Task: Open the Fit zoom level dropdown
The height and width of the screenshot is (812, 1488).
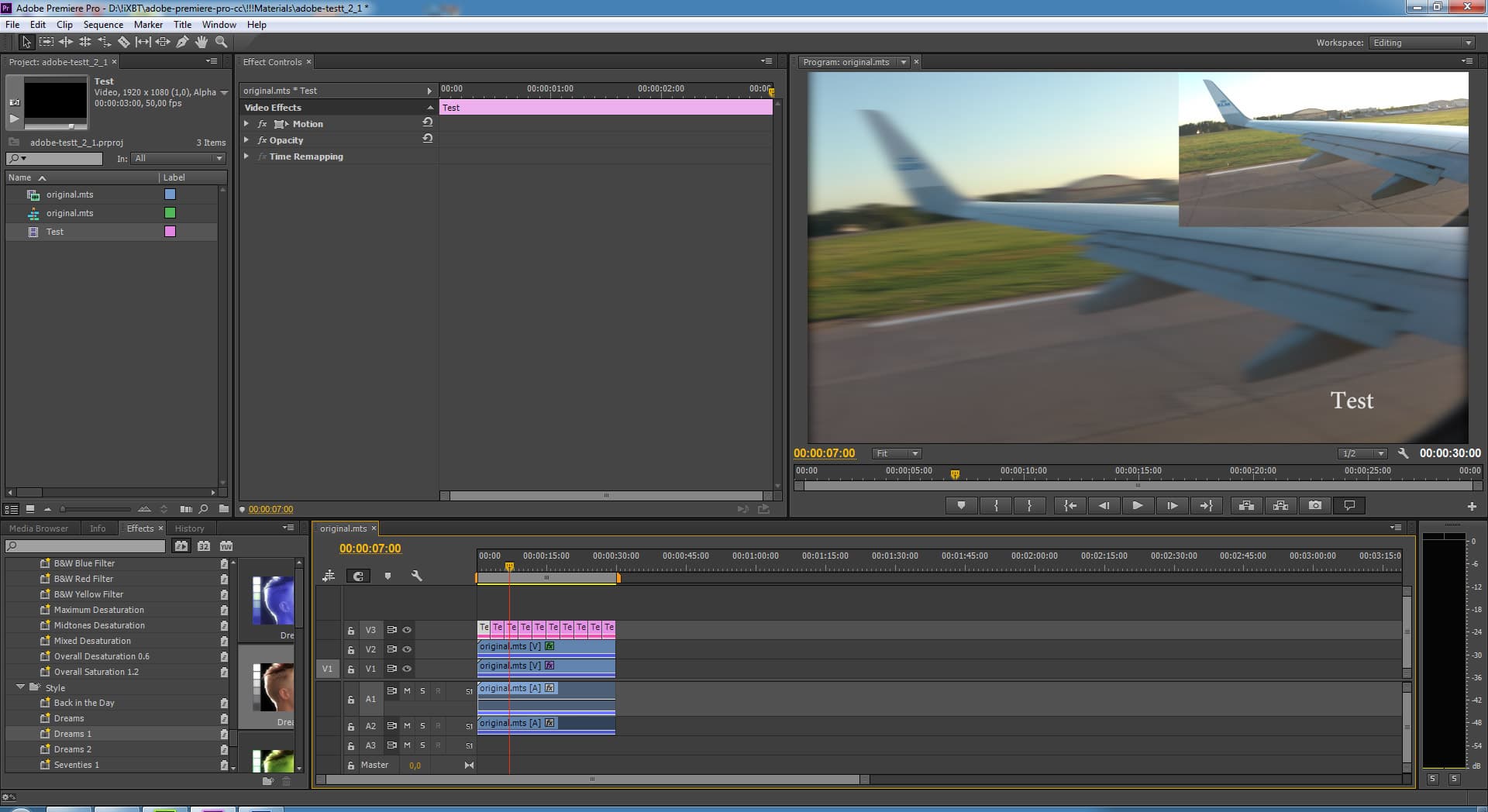Action: tap(896, 453)
